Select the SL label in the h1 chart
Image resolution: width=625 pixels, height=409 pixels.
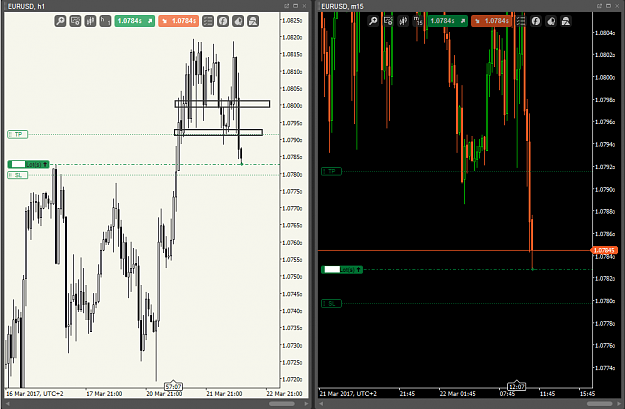(18, 175)
